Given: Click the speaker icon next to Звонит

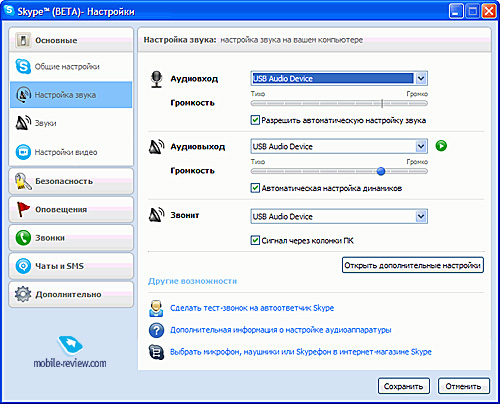Looking at the screenshot, I should click(x=156, y=215).
